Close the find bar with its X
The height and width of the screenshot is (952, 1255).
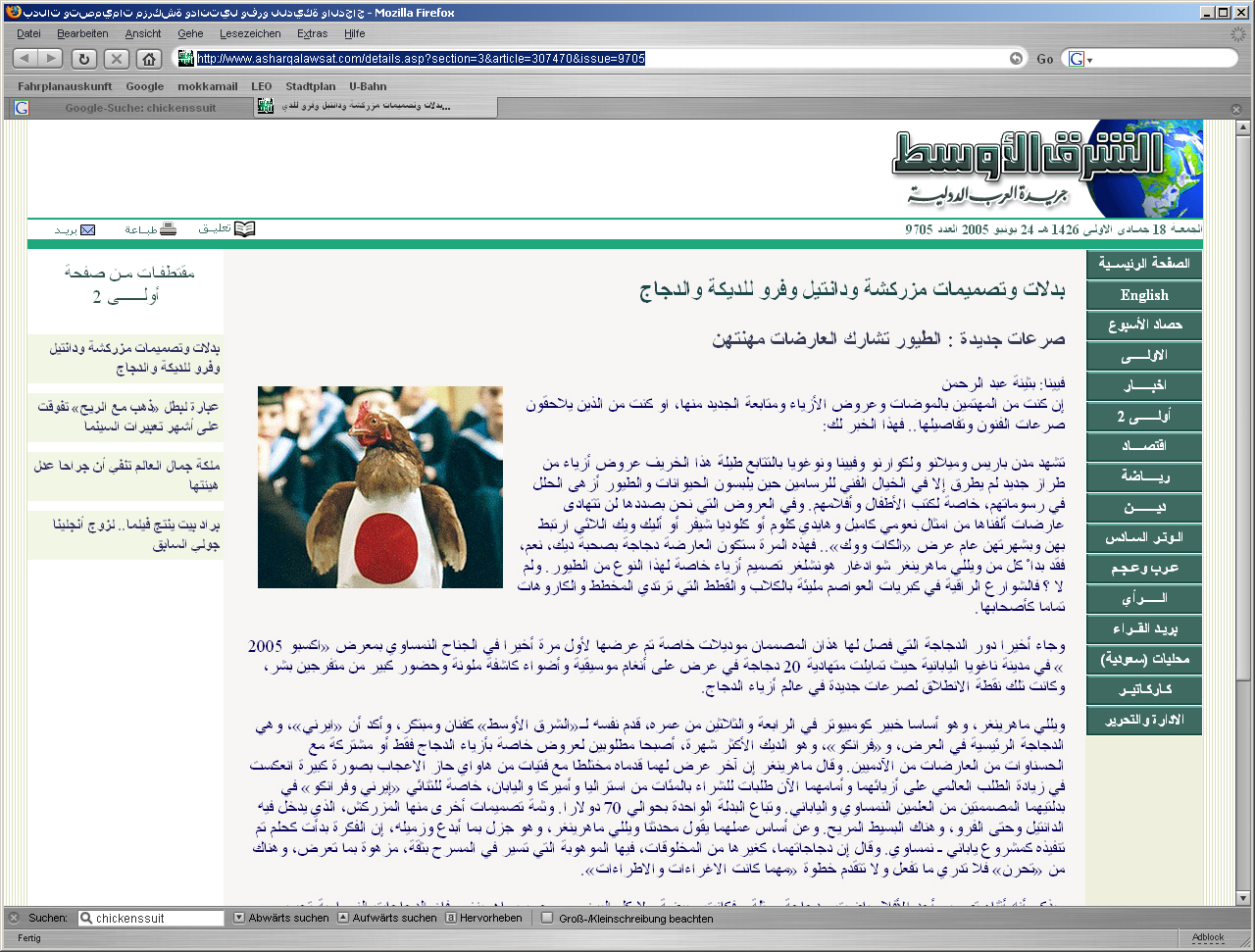click(x=14, y=919)
